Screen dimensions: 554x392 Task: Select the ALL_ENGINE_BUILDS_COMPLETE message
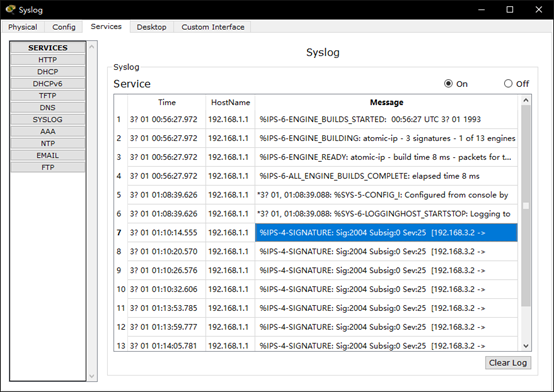tap(386, 176)
